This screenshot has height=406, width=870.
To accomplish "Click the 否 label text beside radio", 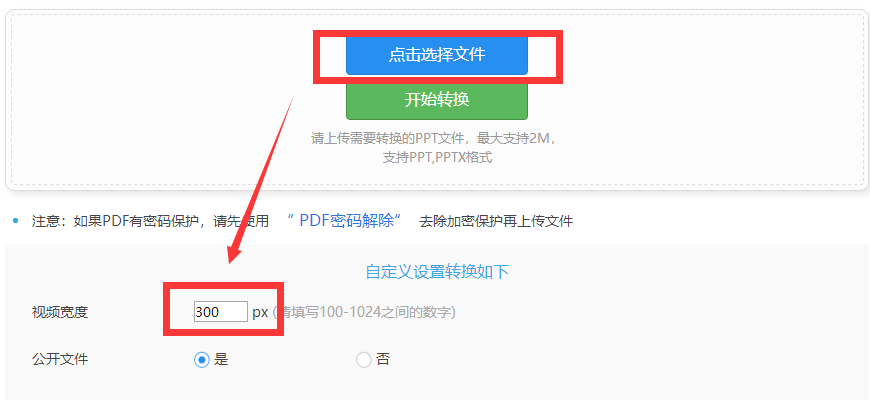I will pos(383,359).
